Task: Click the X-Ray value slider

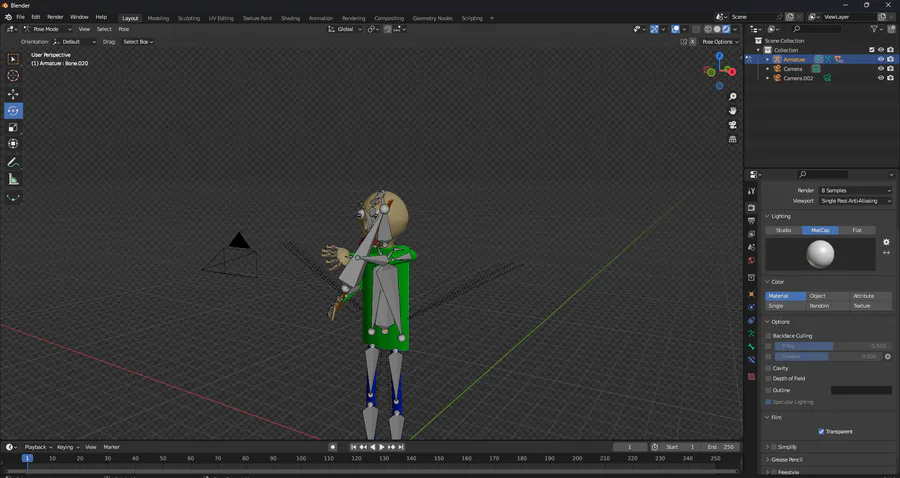Action: pos(831,346)
